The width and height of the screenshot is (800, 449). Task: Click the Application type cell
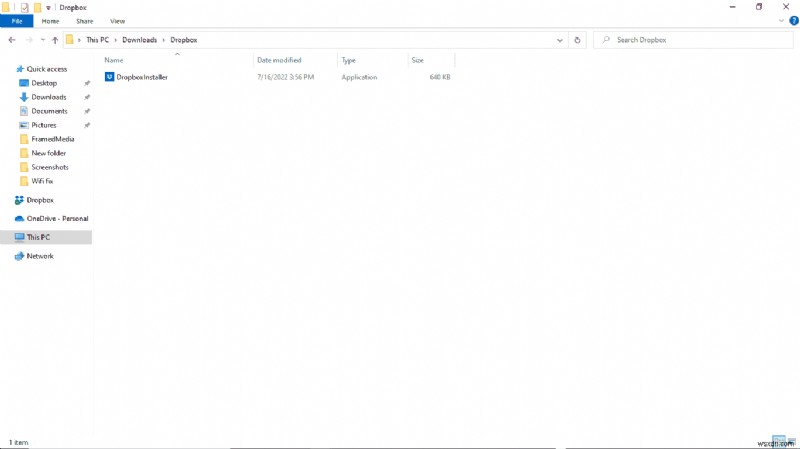click(359, 77)
